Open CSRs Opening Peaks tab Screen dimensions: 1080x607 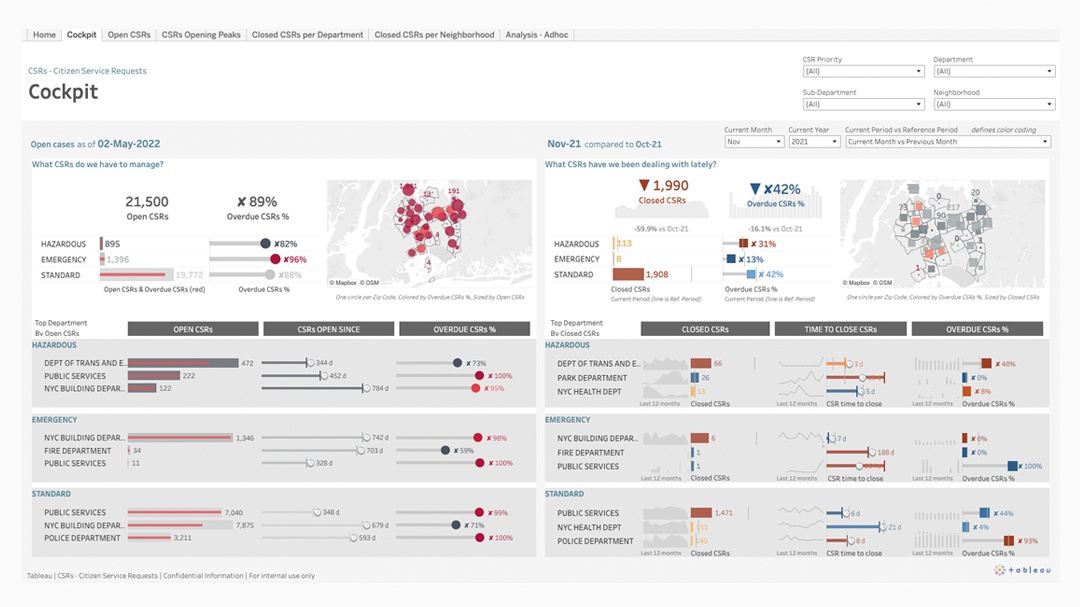coord(201,34)
